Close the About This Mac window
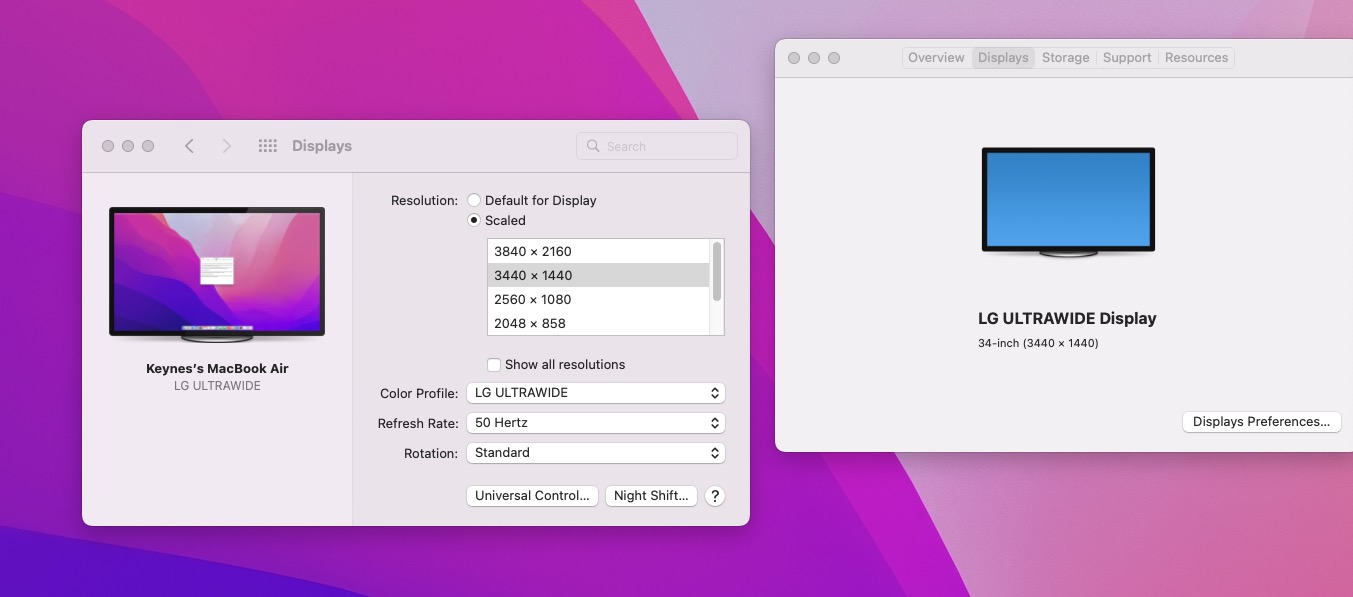This screenshot has width=1353, height=597. click(794, 58)
